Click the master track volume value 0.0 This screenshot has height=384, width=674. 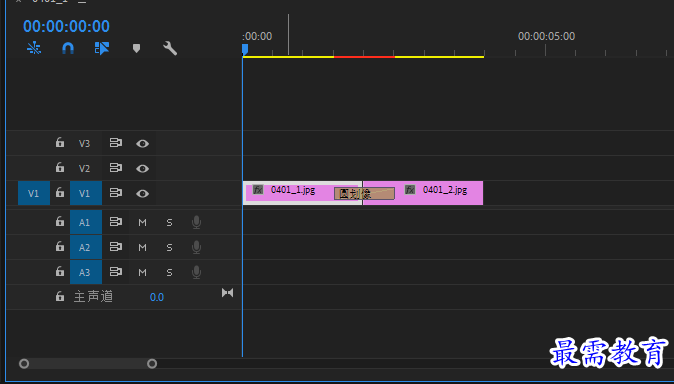[x=156, y=297]
